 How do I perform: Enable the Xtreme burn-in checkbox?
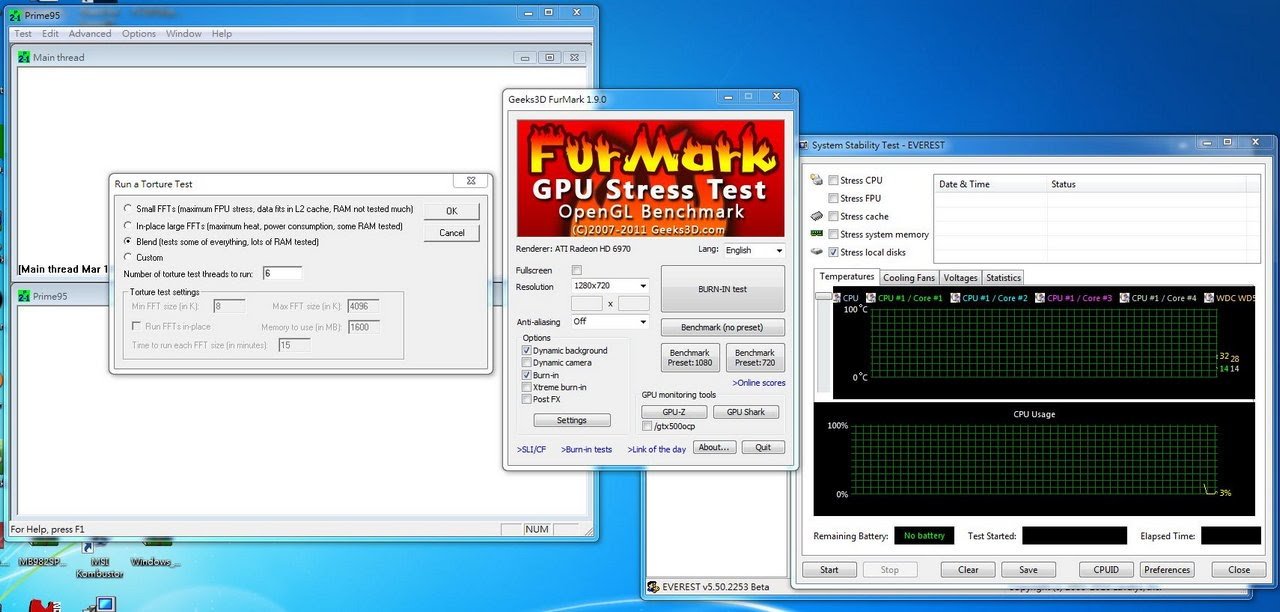point(527,387)
